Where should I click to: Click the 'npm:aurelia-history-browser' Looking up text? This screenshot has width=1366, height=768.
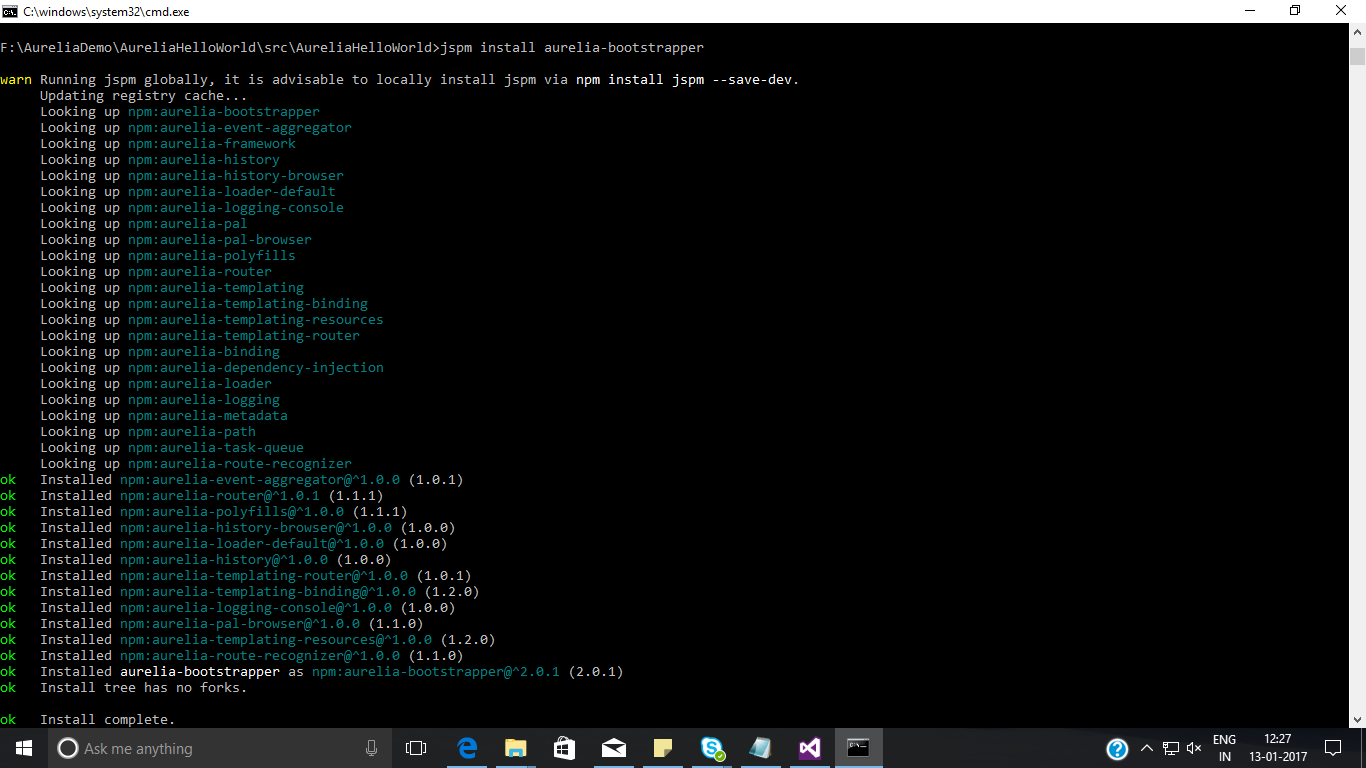point(236,176)
